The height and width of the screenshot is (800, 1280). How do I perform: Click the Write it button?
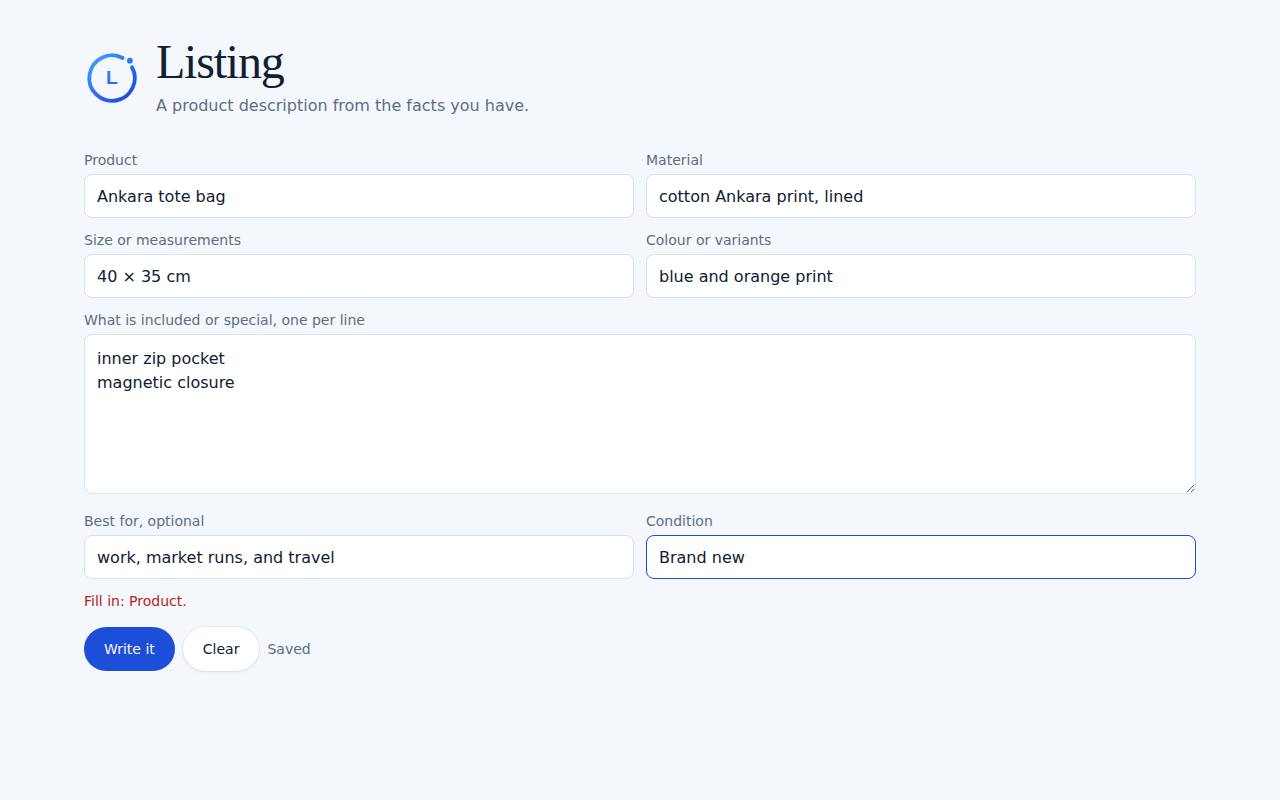click(x=129, y=649)
